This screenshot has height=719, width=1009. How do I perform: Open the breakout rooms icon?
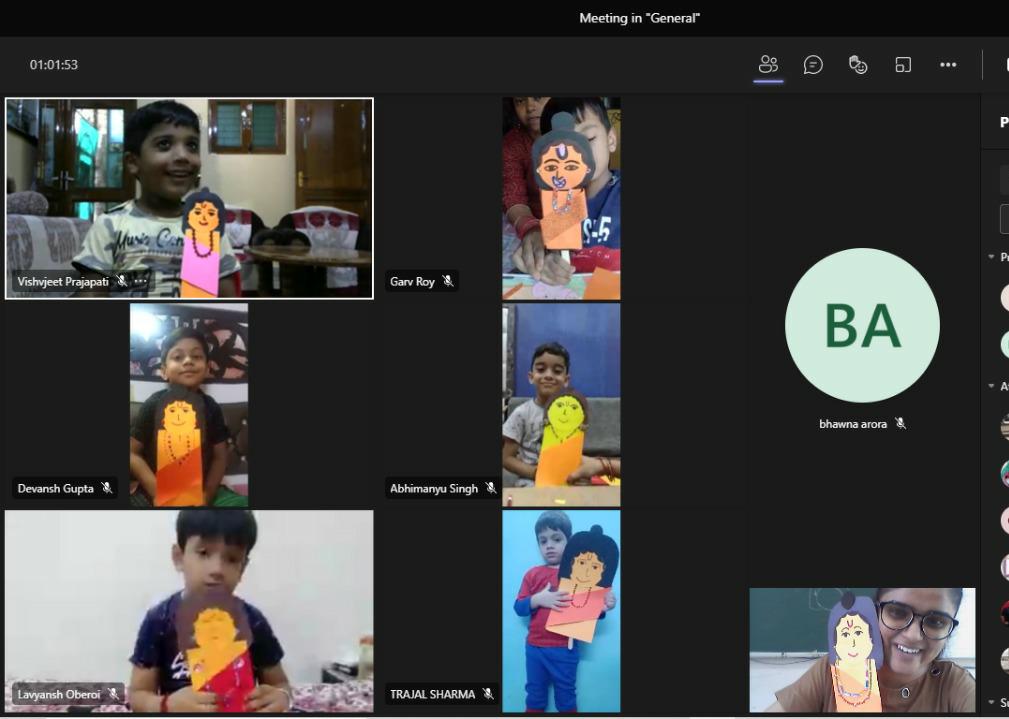[x=903, y=64]
